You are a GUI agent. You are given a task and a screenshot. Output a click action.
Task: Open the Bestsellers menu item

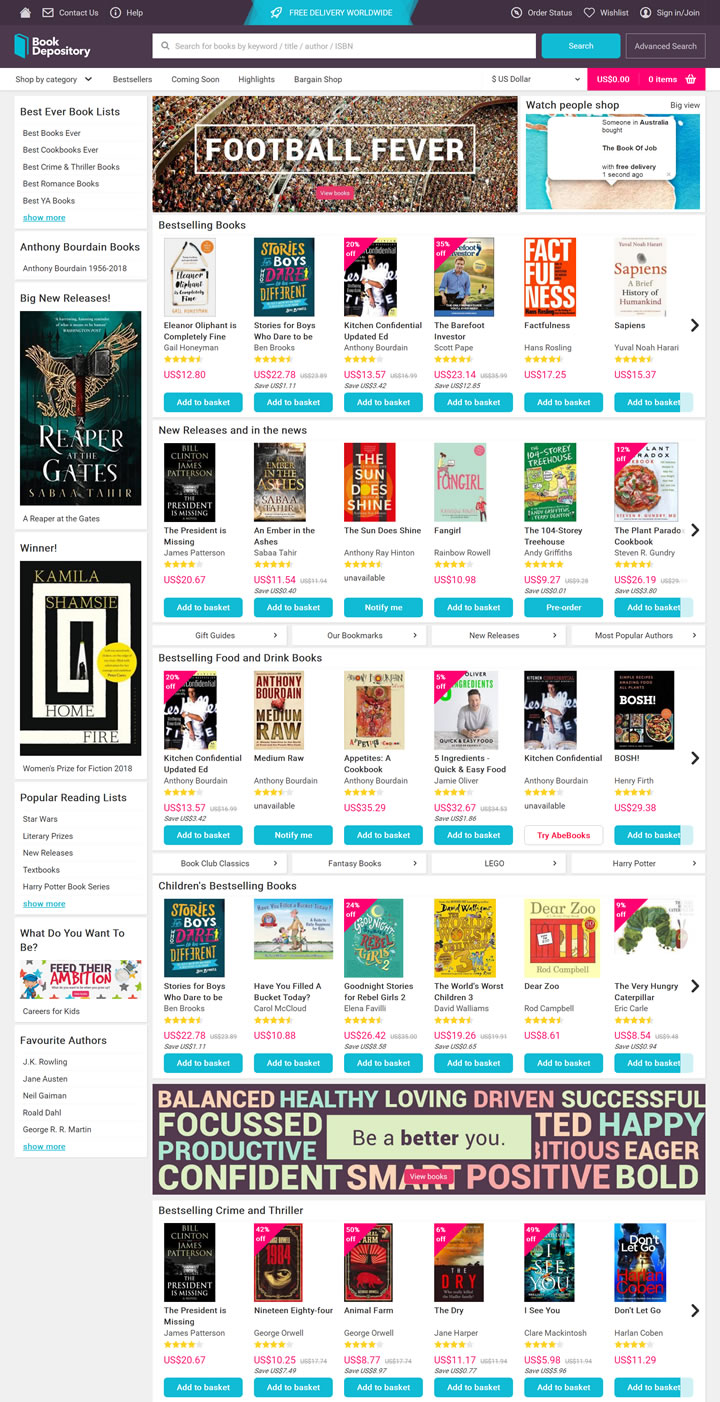click(x=133, y=79)
